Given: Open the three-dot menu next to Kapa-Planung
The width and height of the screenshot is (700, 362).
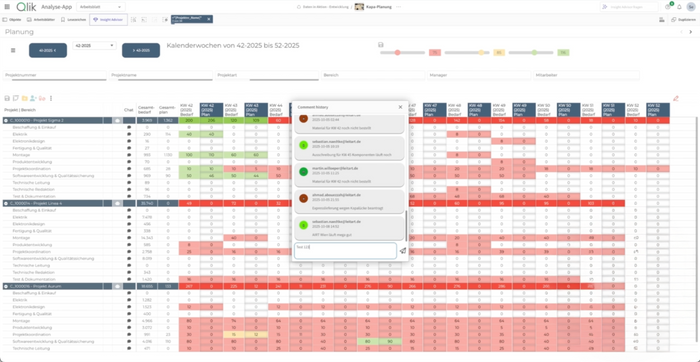Looking at the screenshot, I should coord(399,7).
